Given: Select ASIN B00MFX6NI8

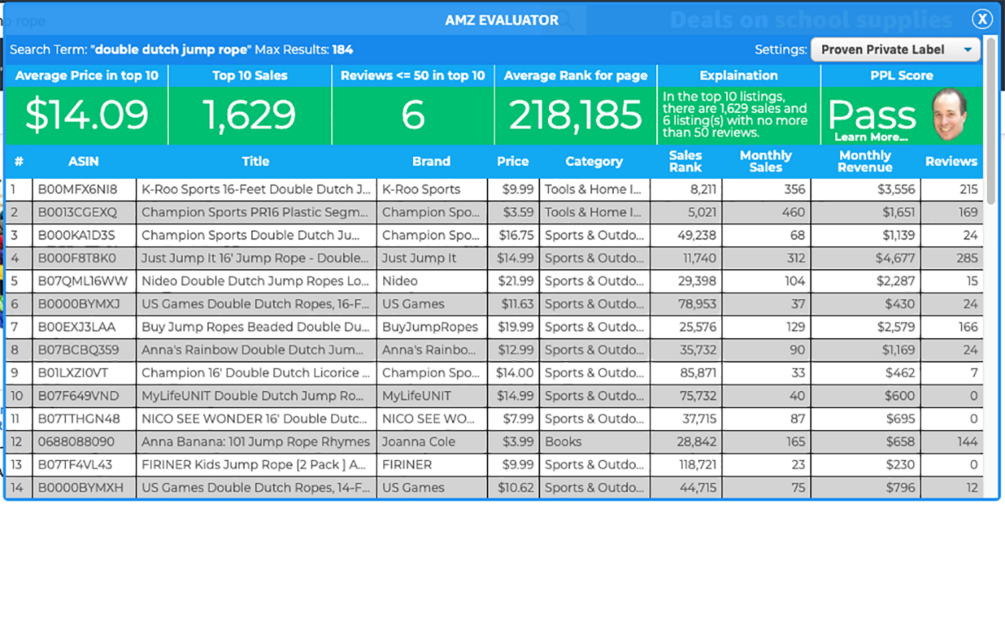Looking at the screenshot, I should tap(78, 189).
